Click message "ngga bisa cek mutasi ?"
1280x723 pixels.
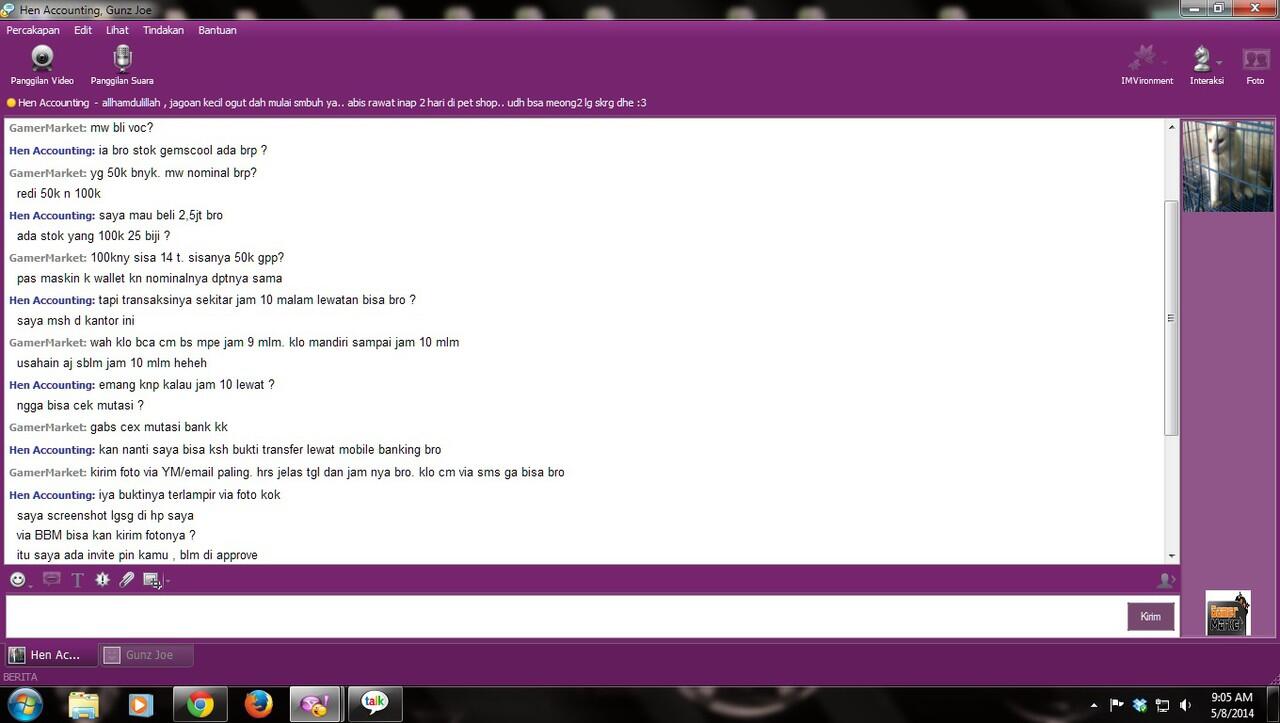[80, 406]
